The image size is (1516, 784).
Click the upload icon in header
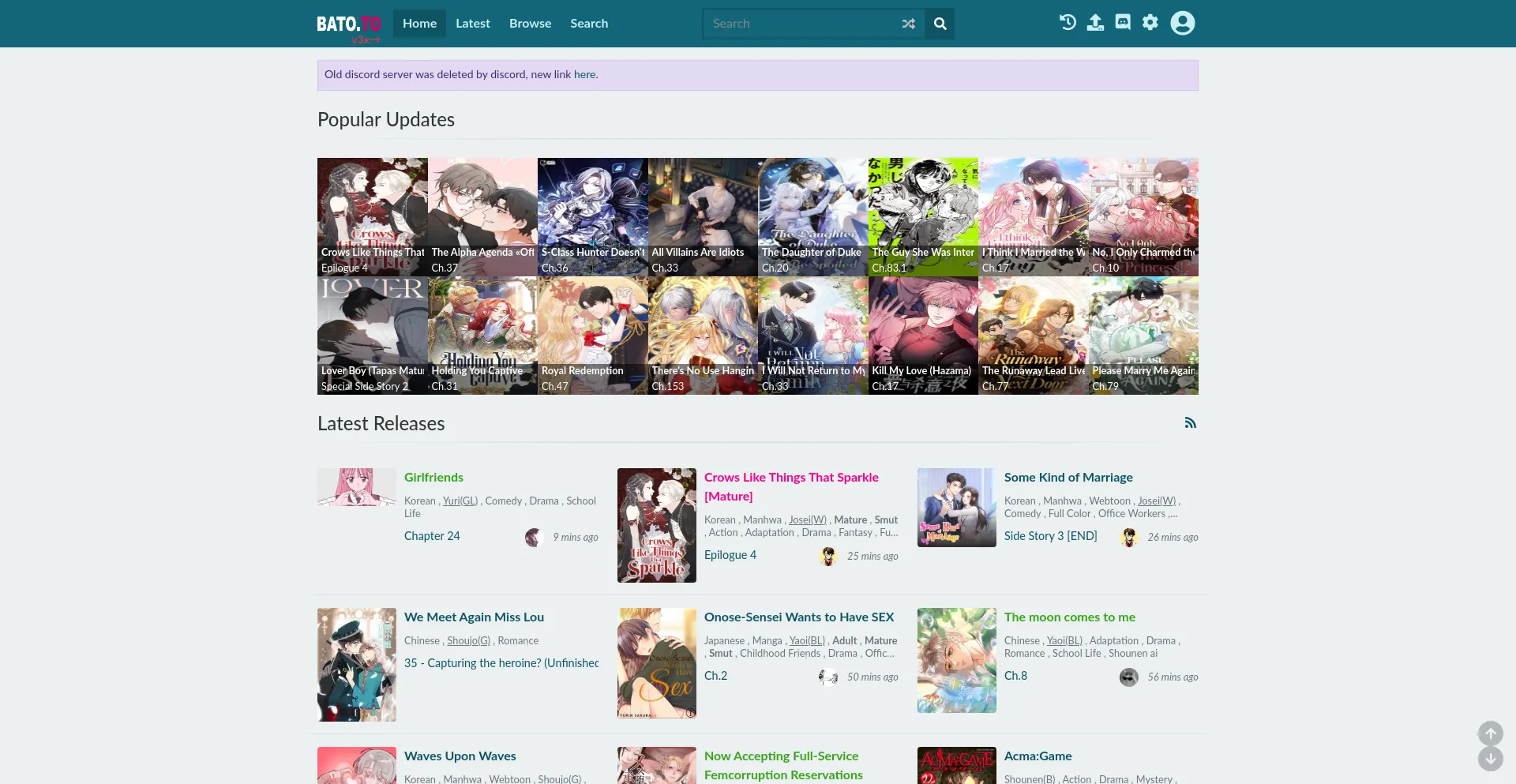(x=1095, y=23)
